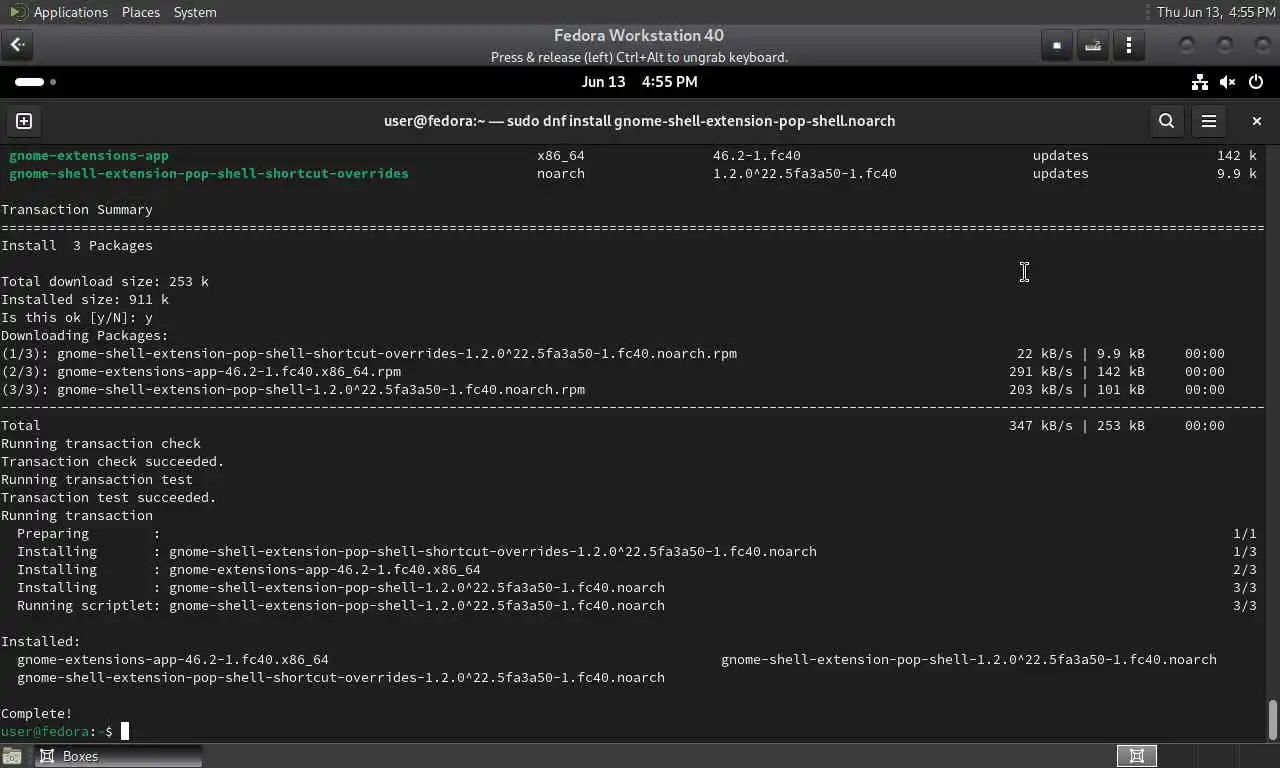Open terminal search with magnifier icon

pos(1166,121)
